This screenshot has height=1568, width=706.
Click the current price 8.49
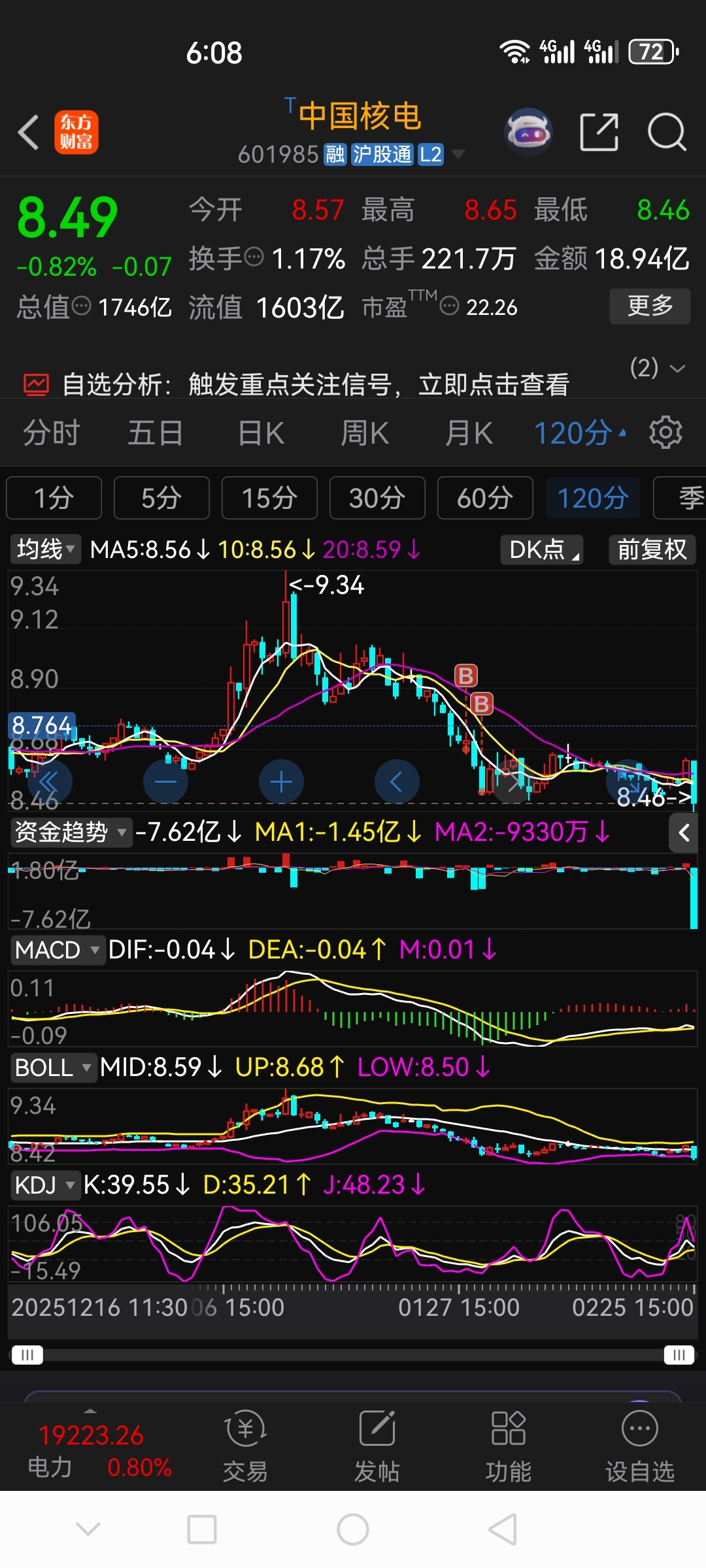(67, 218)
